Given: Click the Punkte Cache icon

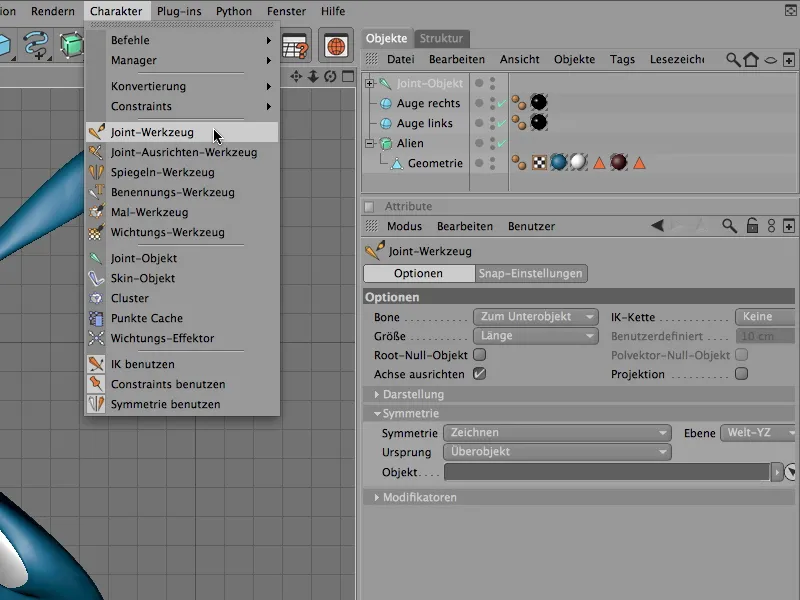Looking at the screenshot, I should (x=96, y=318).
